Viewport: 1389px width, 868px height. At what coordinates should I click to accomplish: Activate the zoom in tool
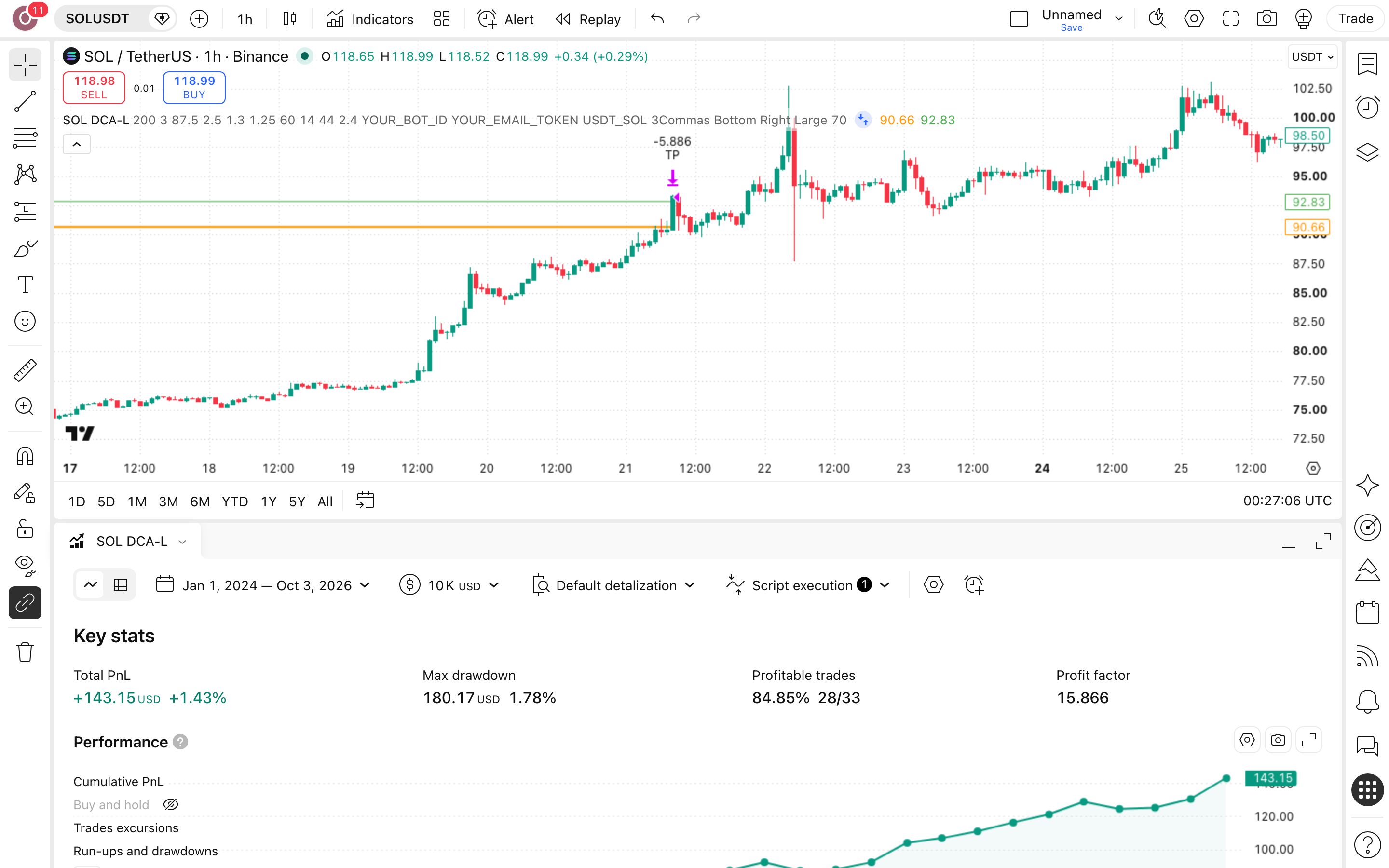[25, 407]
